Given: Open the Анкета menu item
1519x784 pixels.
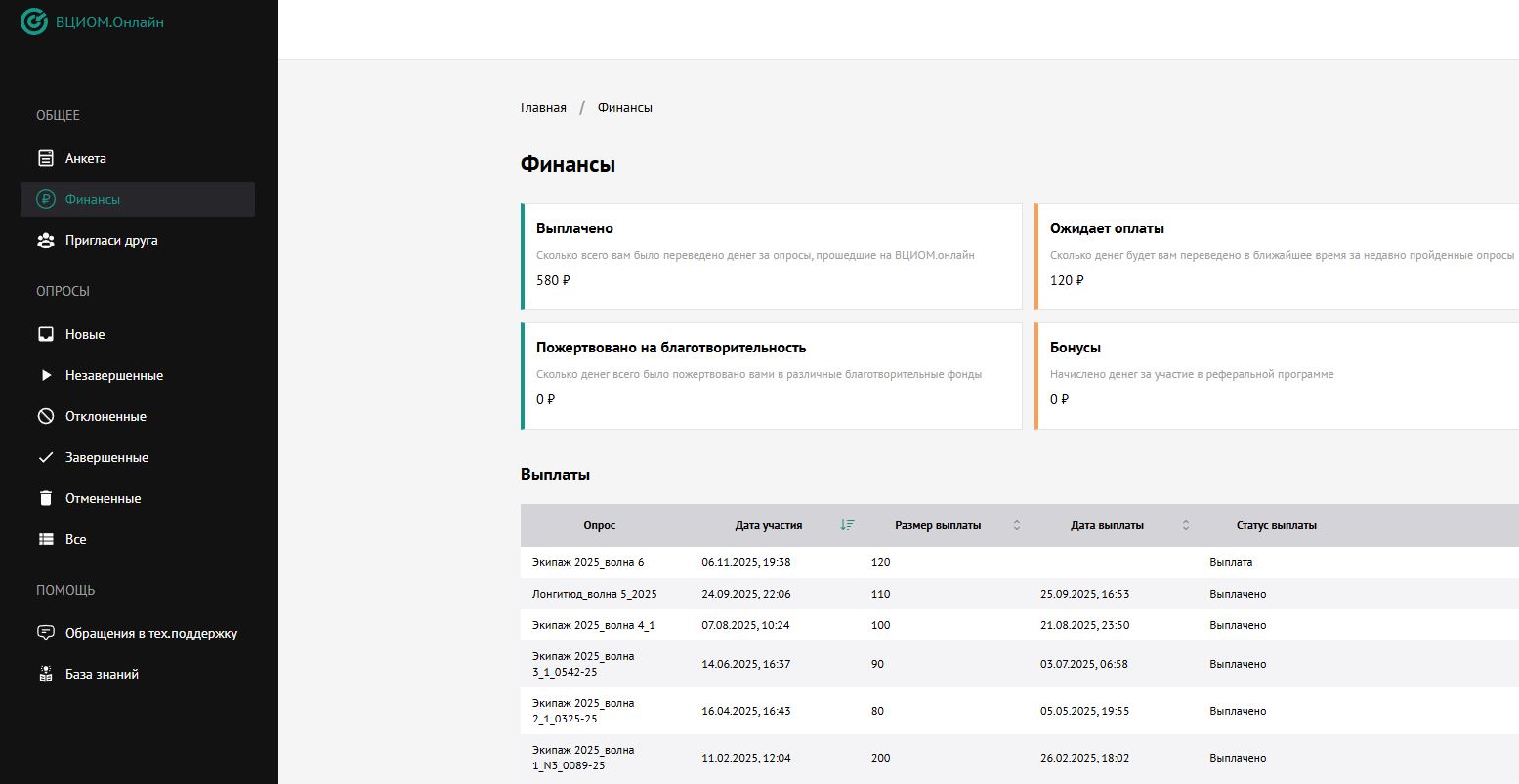Looking at the screenshot, I should click(138, 158).
